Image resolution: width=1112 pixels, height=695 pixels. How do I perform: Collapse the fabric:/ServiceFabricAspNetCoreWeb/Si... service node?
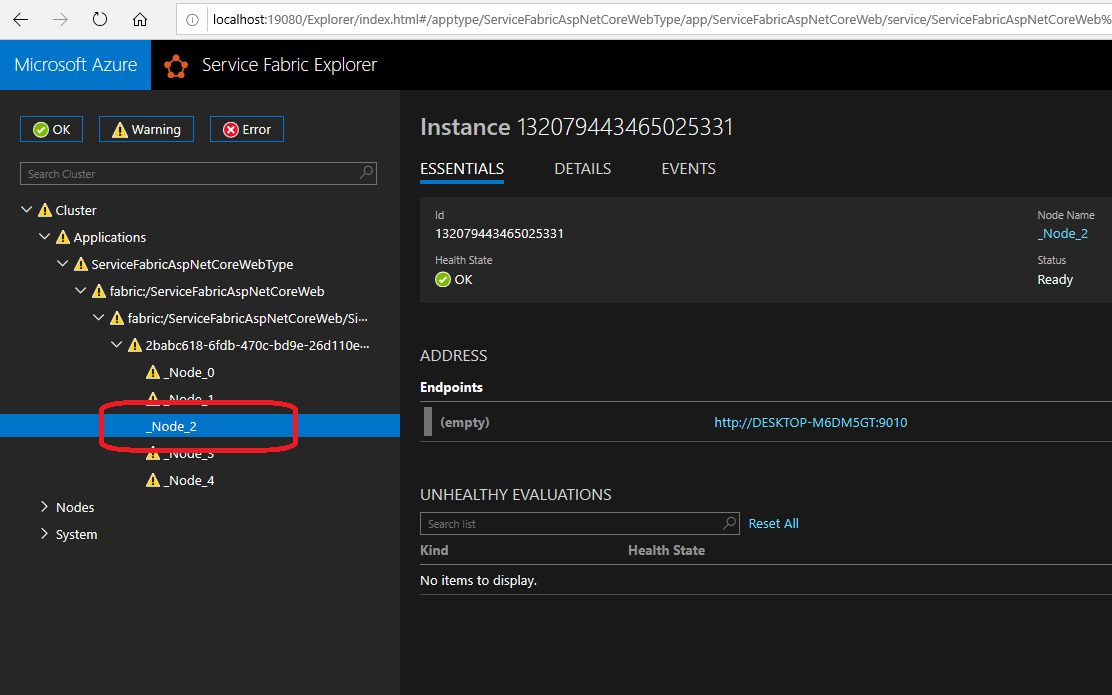(99, 318)
